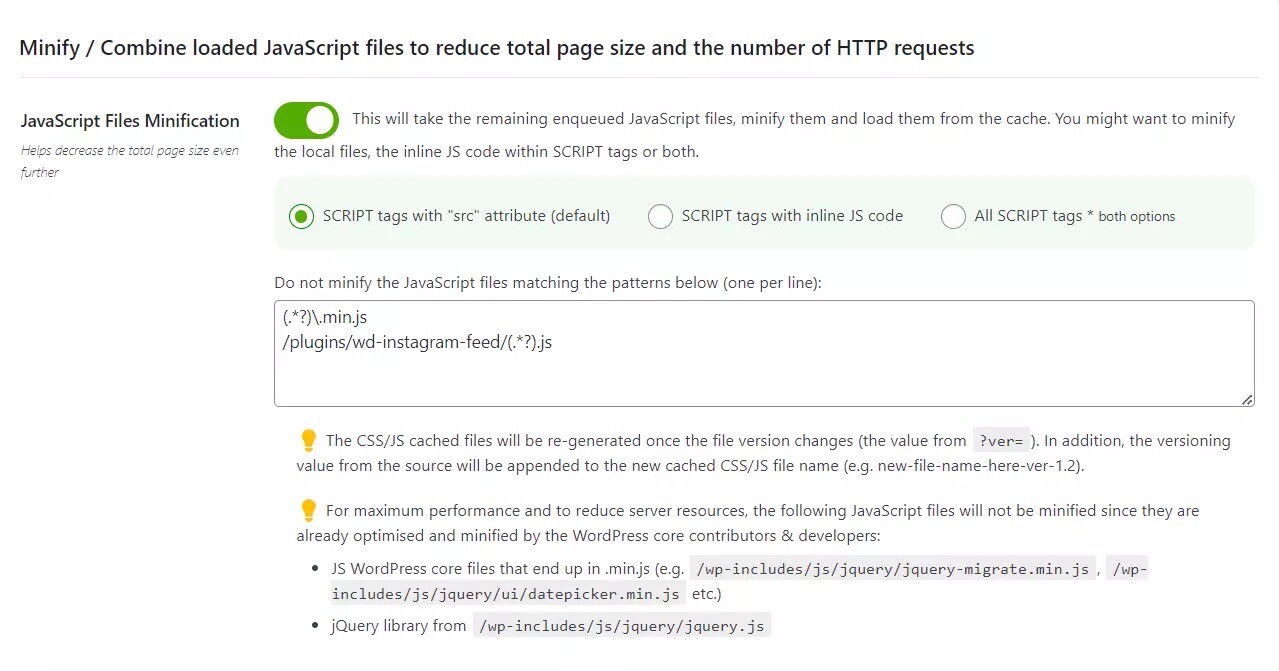Focus empty area of exclusion patterns textarea
The height and width of the screenshot is (671, 1279).
point(764,378)
